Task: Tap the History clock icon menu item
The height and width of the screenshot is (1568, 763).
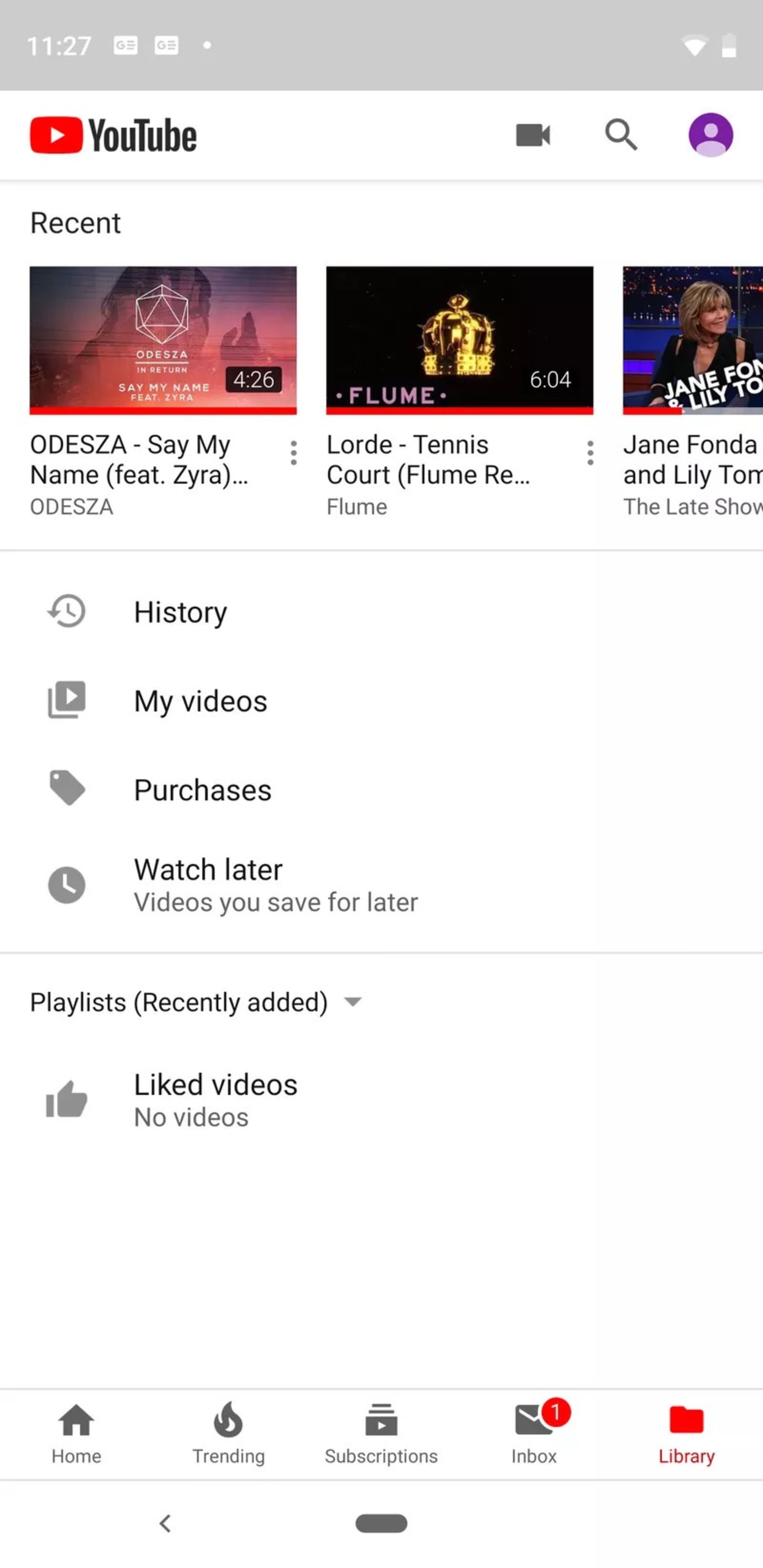Action: [66, 611]
